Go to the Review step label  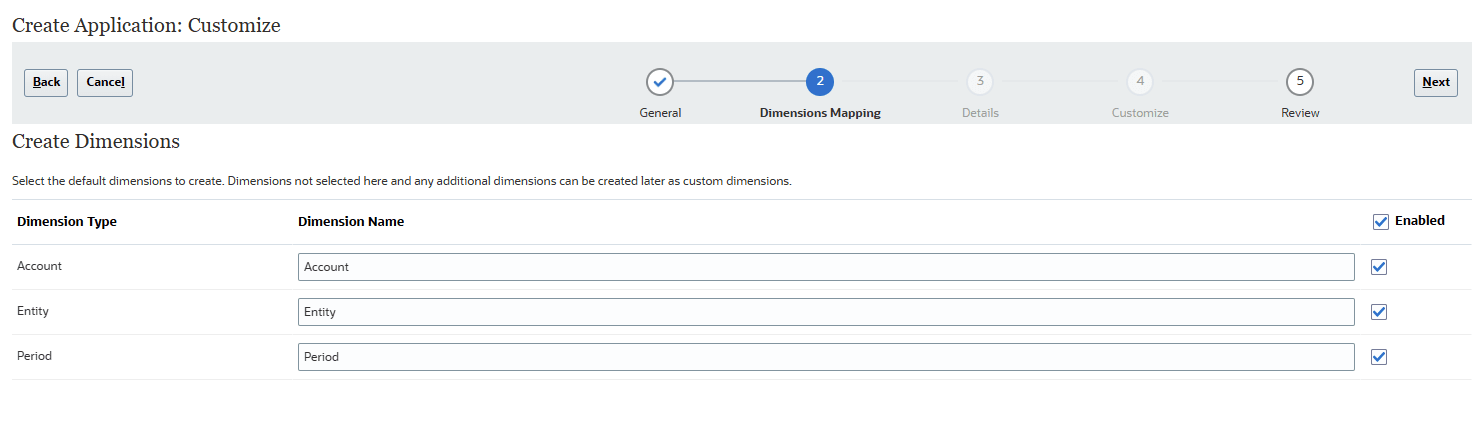1300,113
